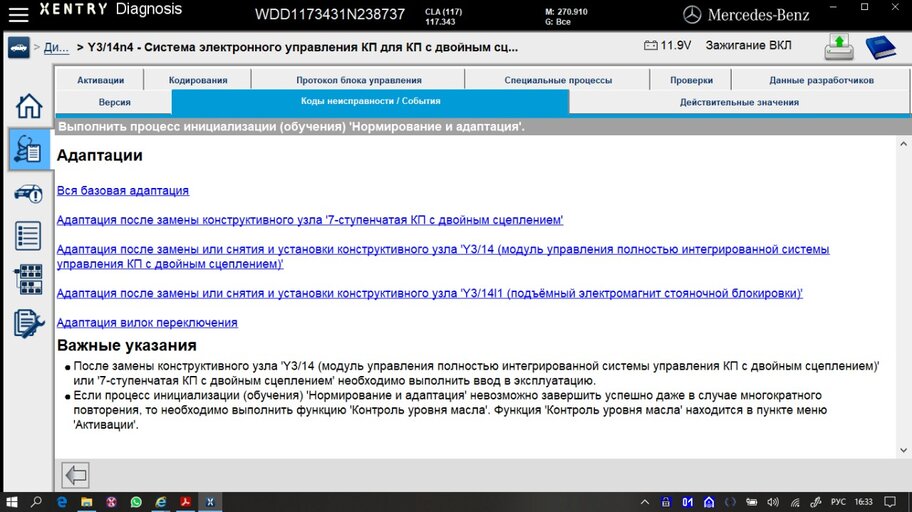Click the 'Важные указания' heading
The image size is (912, 512).
click(x=127, y=345)
